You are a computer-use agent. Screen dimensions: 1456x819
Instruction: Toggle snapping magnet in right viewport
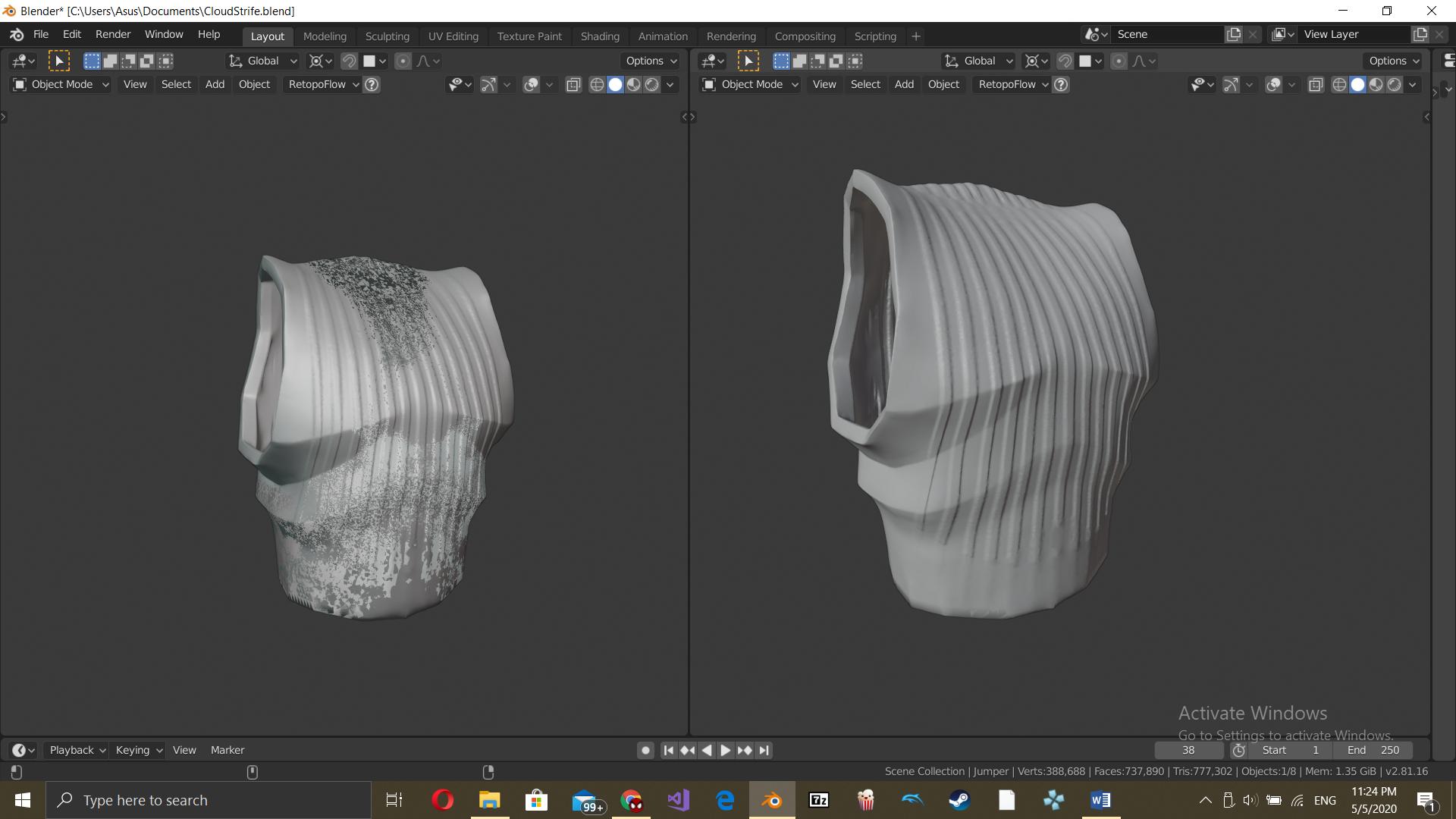point(1065,61)
